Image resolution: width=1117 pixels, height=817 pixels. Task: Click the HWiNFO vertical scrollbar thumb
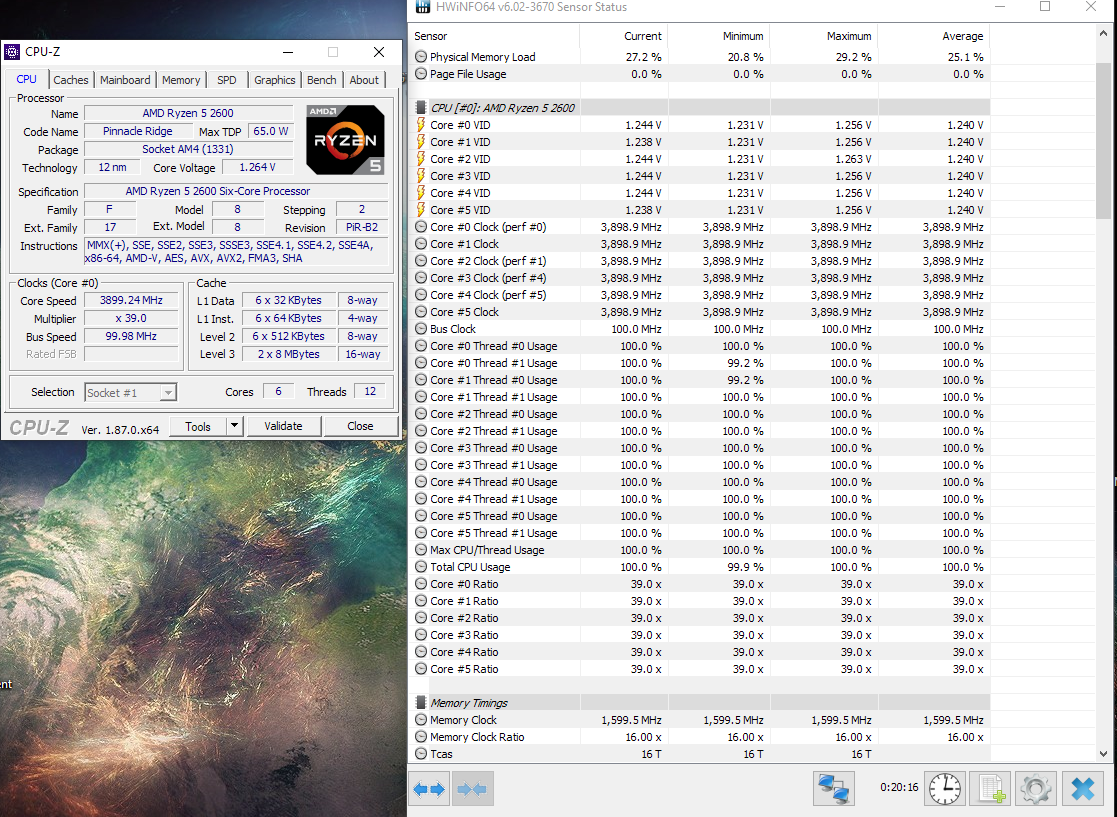click(x=1103, y=140)
